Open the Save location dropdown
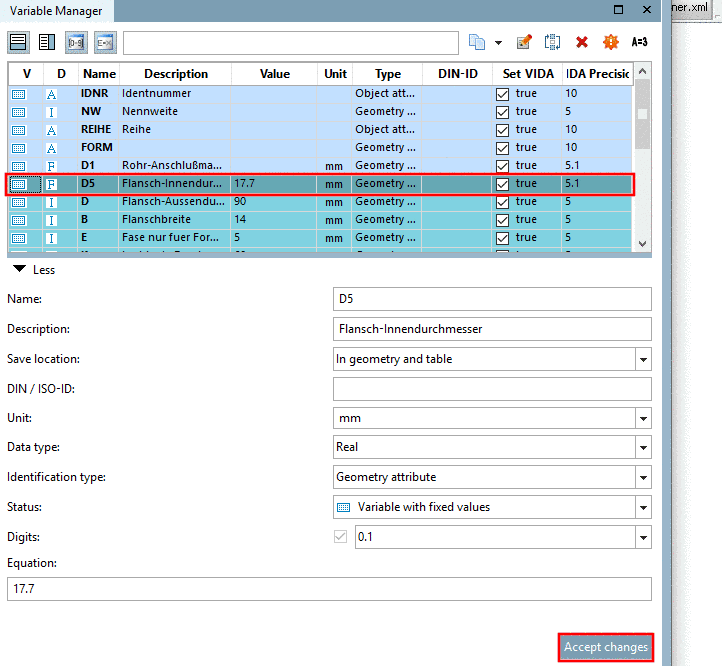The height and width of the screenshot is (666, 722). [x=643, y=359]
